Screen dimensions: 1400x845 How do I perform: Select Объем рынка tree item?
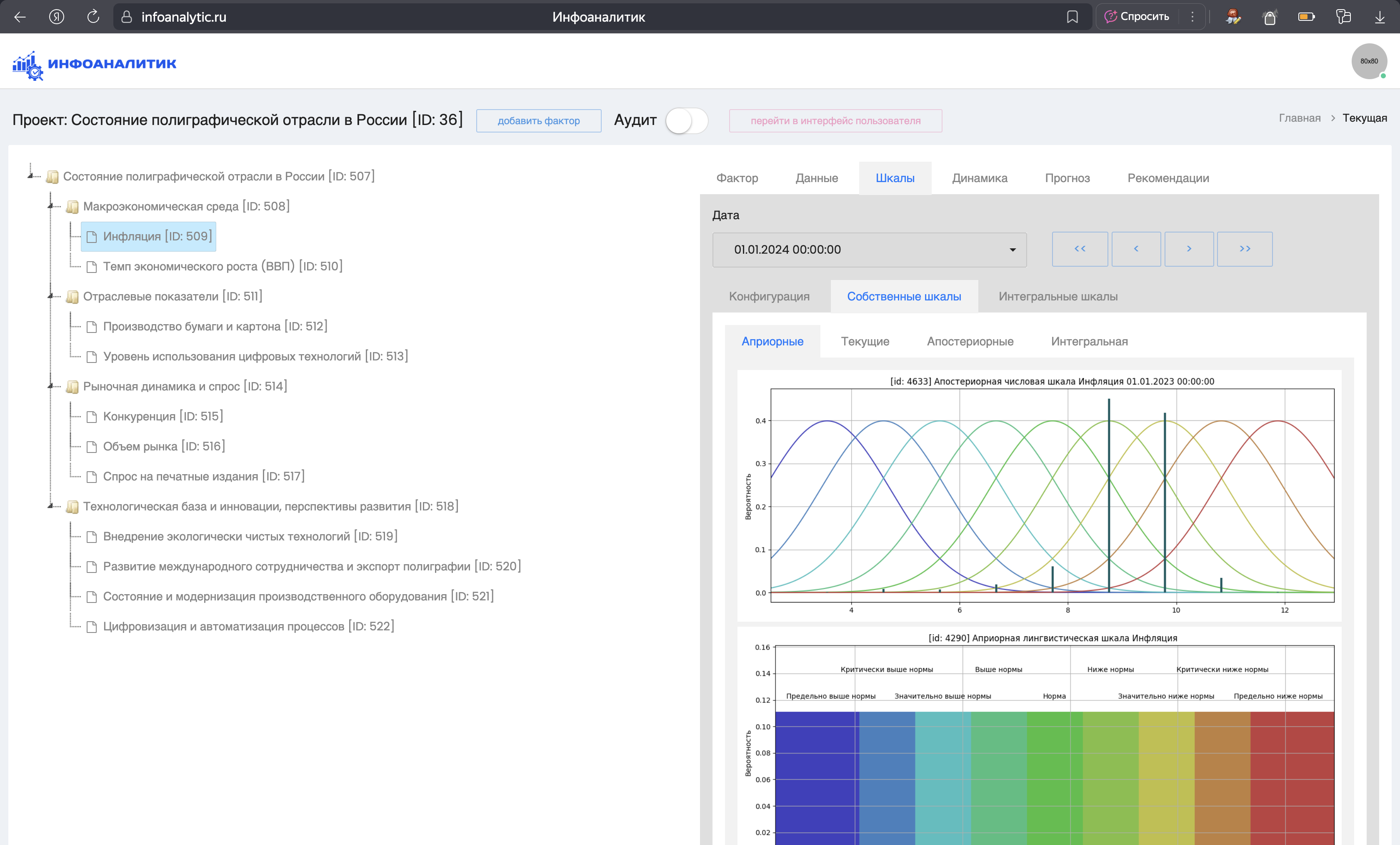pyautogui.click(x=164, y=446)
